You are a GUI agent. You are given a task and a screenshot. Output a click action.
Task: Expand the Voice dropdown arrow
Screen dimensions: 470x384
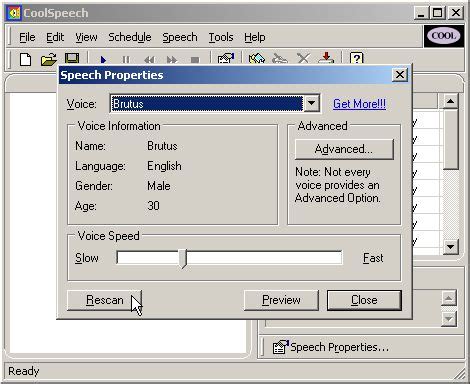coord(311,103)
